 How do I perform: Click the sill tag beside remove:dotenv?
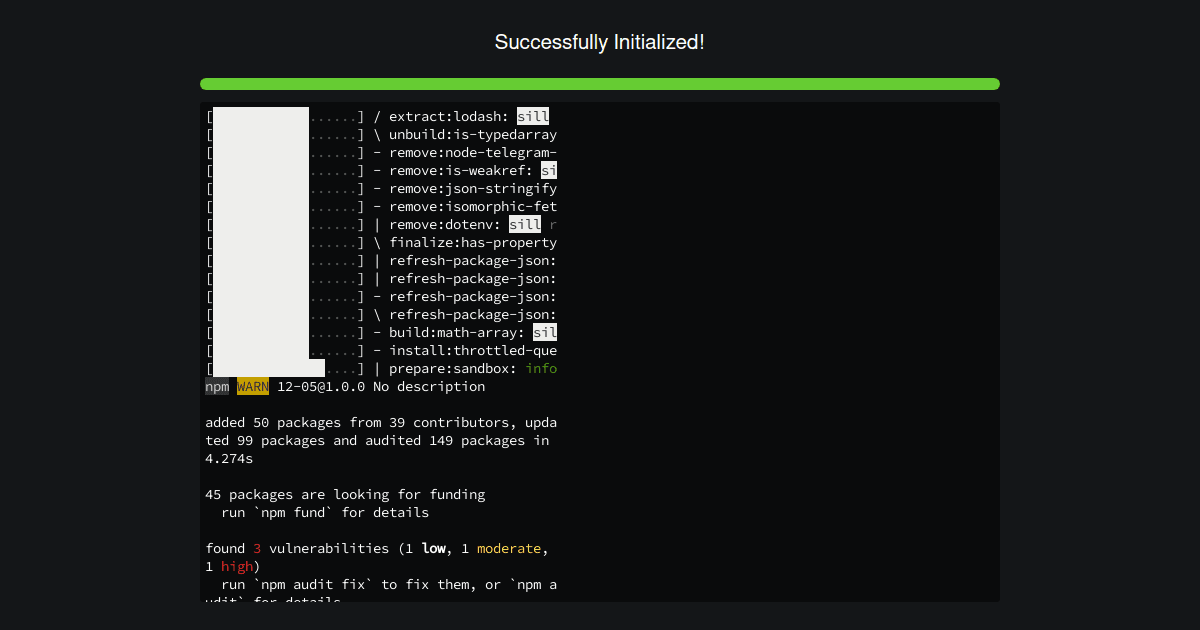click(525, 224)
